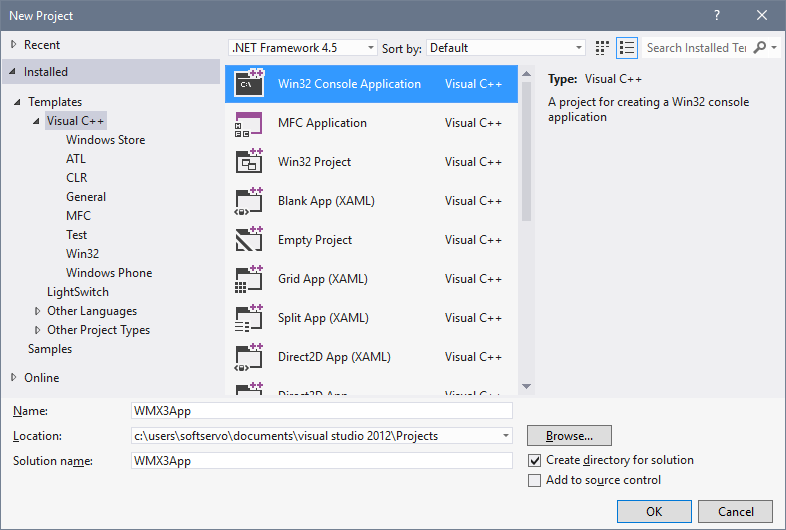Select the 'Split App (XAML)' template name

pyautogui.click(x=323, y=318)
